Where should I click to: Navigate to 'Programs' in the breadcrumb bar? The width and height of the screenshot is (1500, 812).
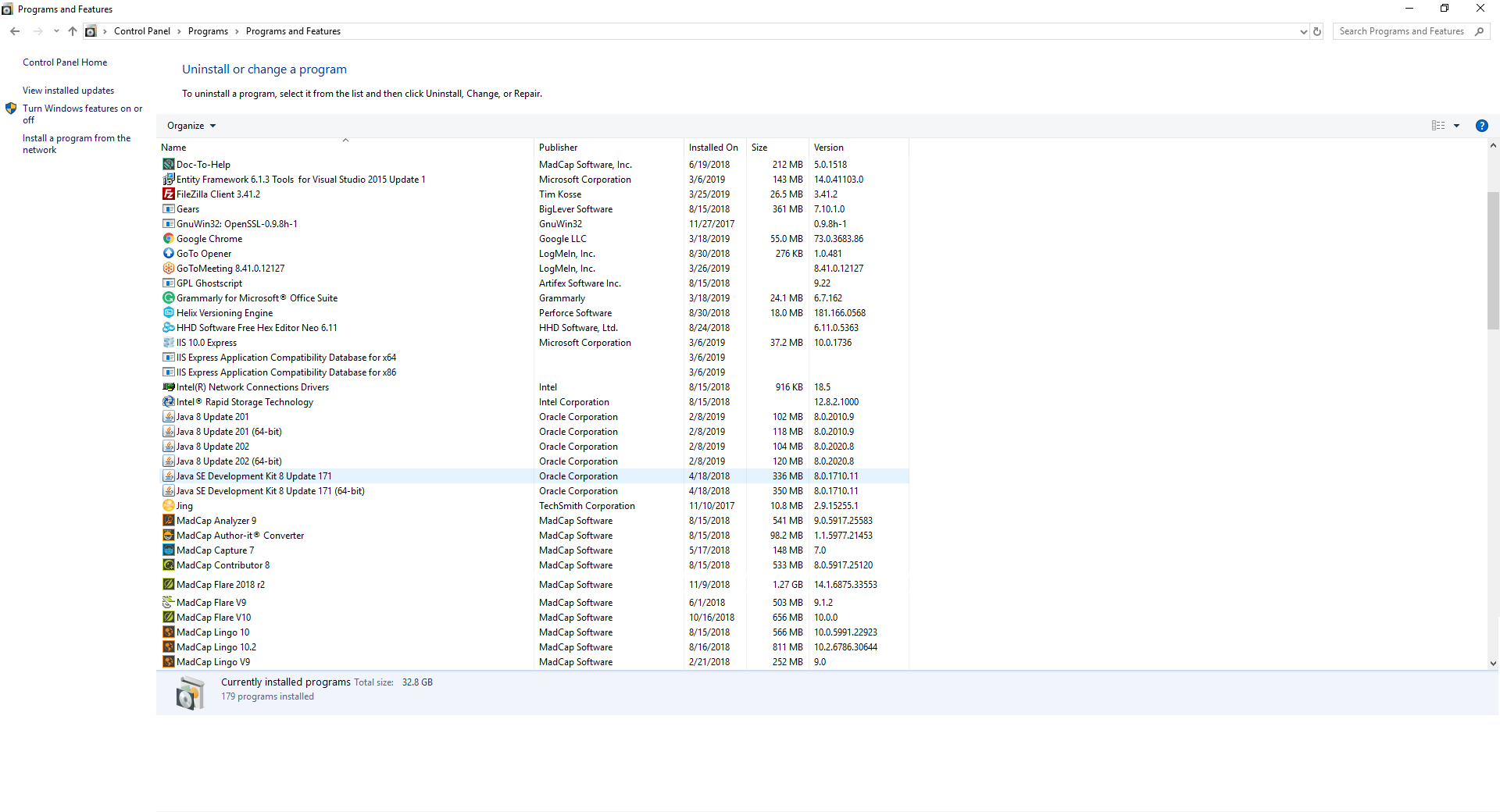(x=209, y=31)
